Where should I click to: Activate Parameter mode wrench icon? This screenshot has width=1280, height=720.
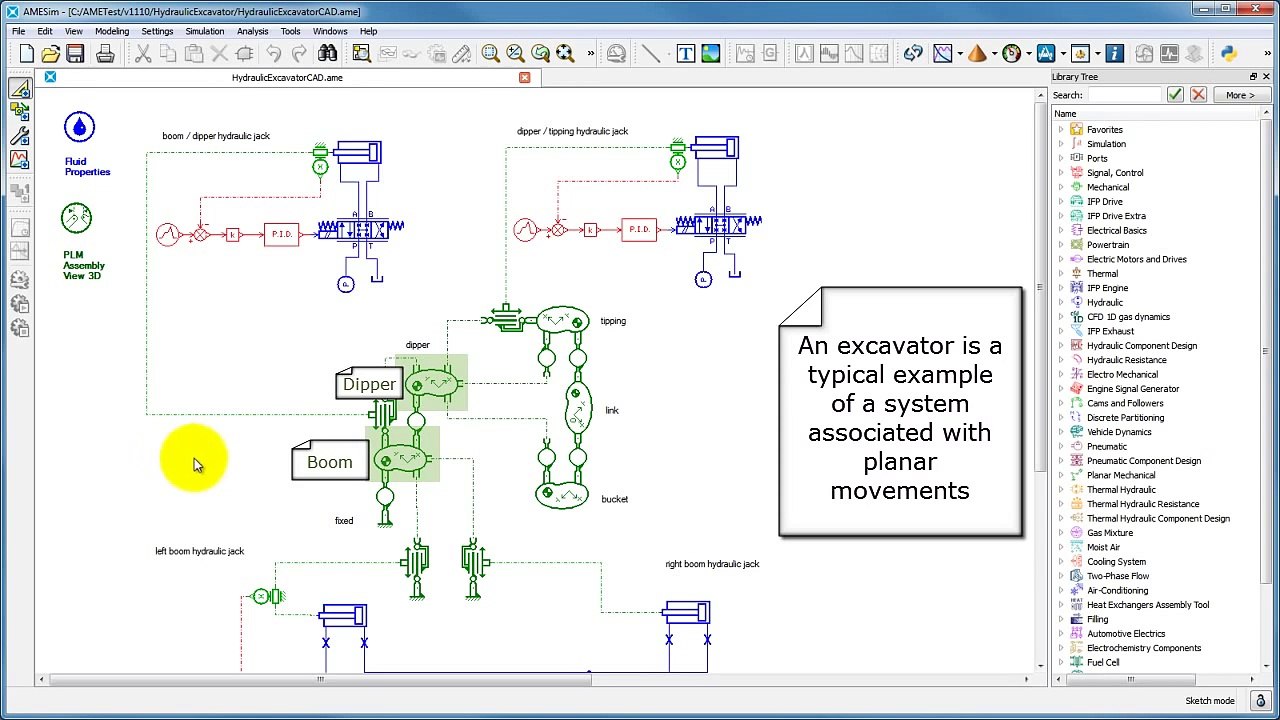click(19, 136)
